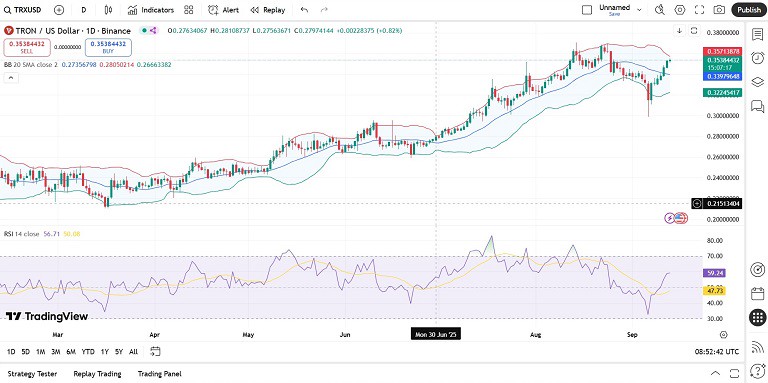Toggle fullscreen mode
768x383 pixels.
(x=699, y=10)
